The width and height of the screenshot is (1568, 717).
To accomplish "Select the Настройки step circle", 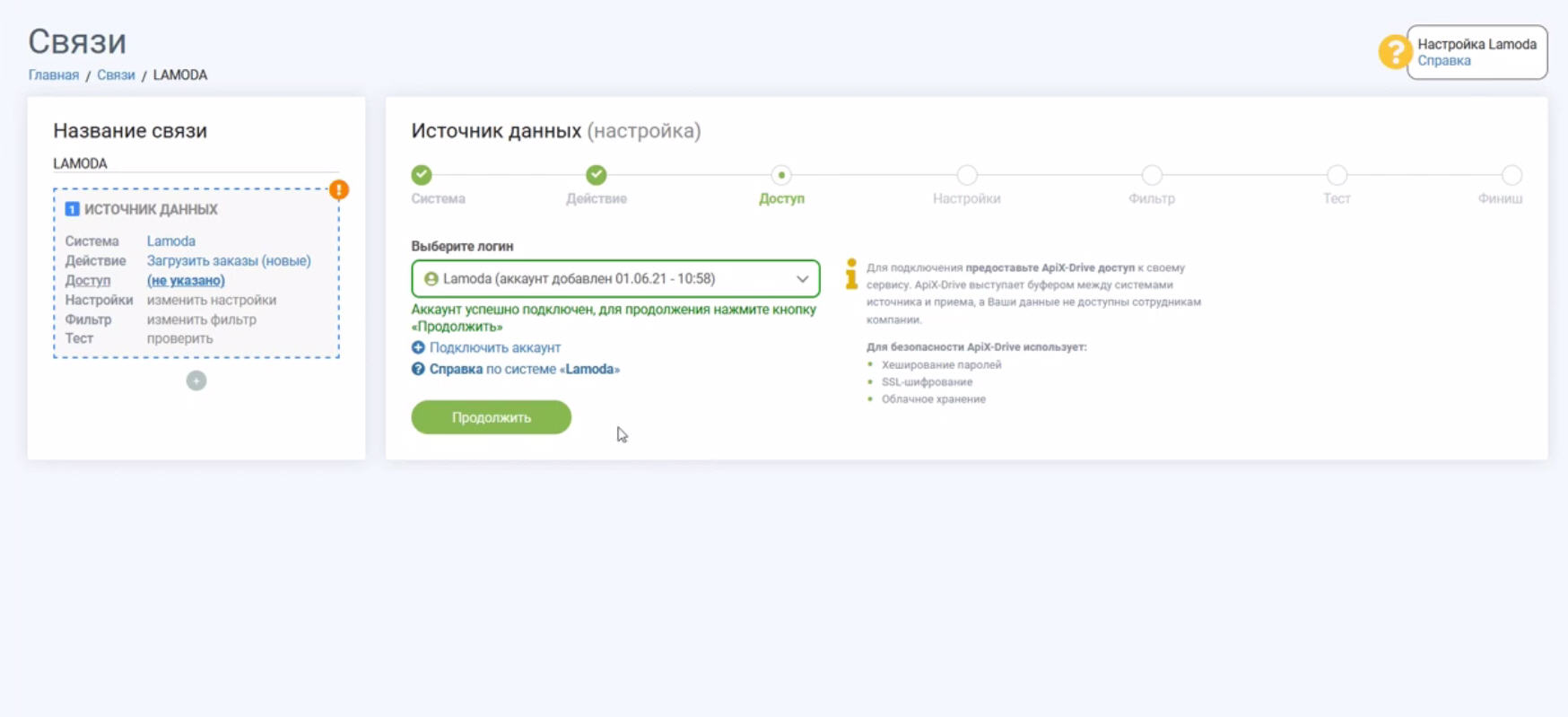I will (x=967, y=175).
